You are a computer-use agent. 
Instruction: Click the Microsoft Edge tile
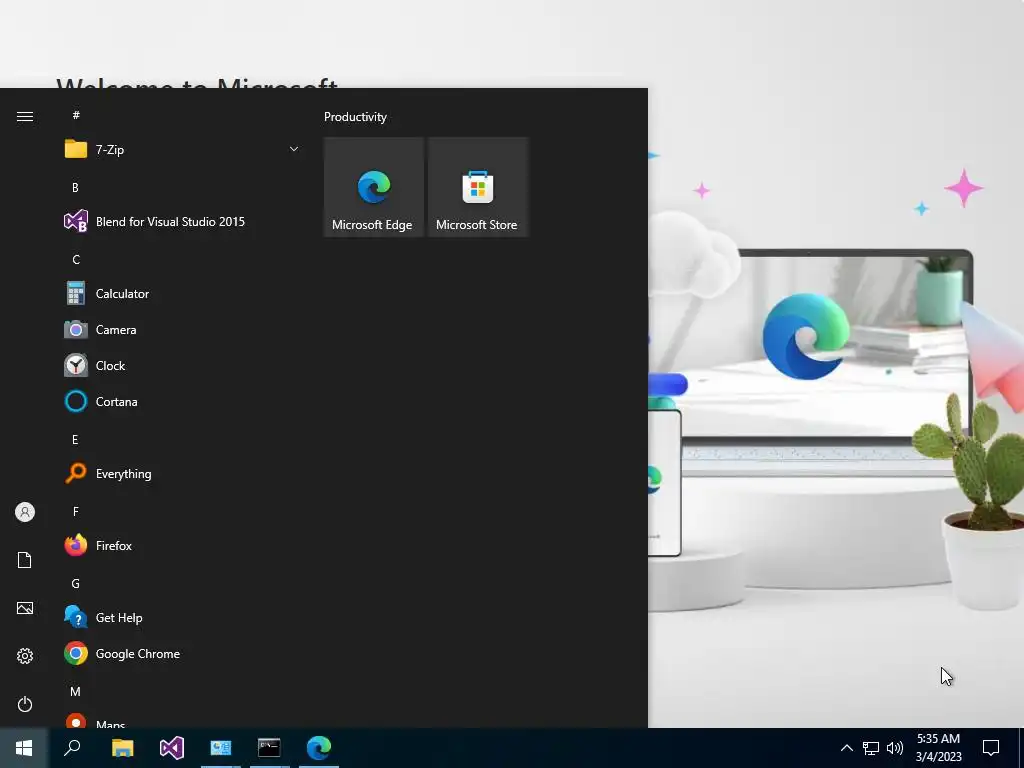point(374,187)
